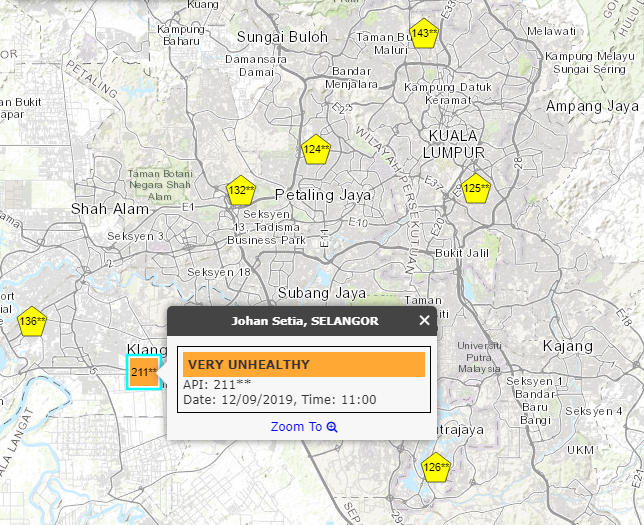The image size is (644, 525).
Task: Click the Petaling Jaya map label
Action: pyautogui.click(x=323, y=195)
